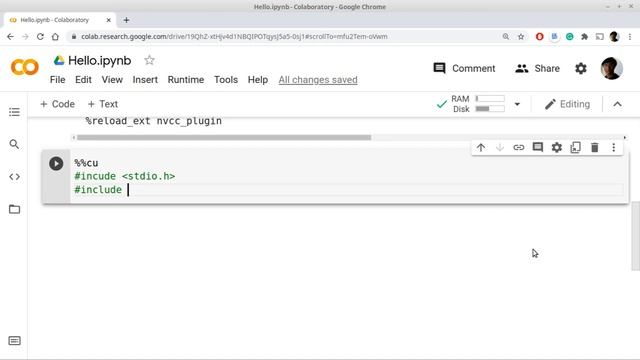Share the notebook

537,68
